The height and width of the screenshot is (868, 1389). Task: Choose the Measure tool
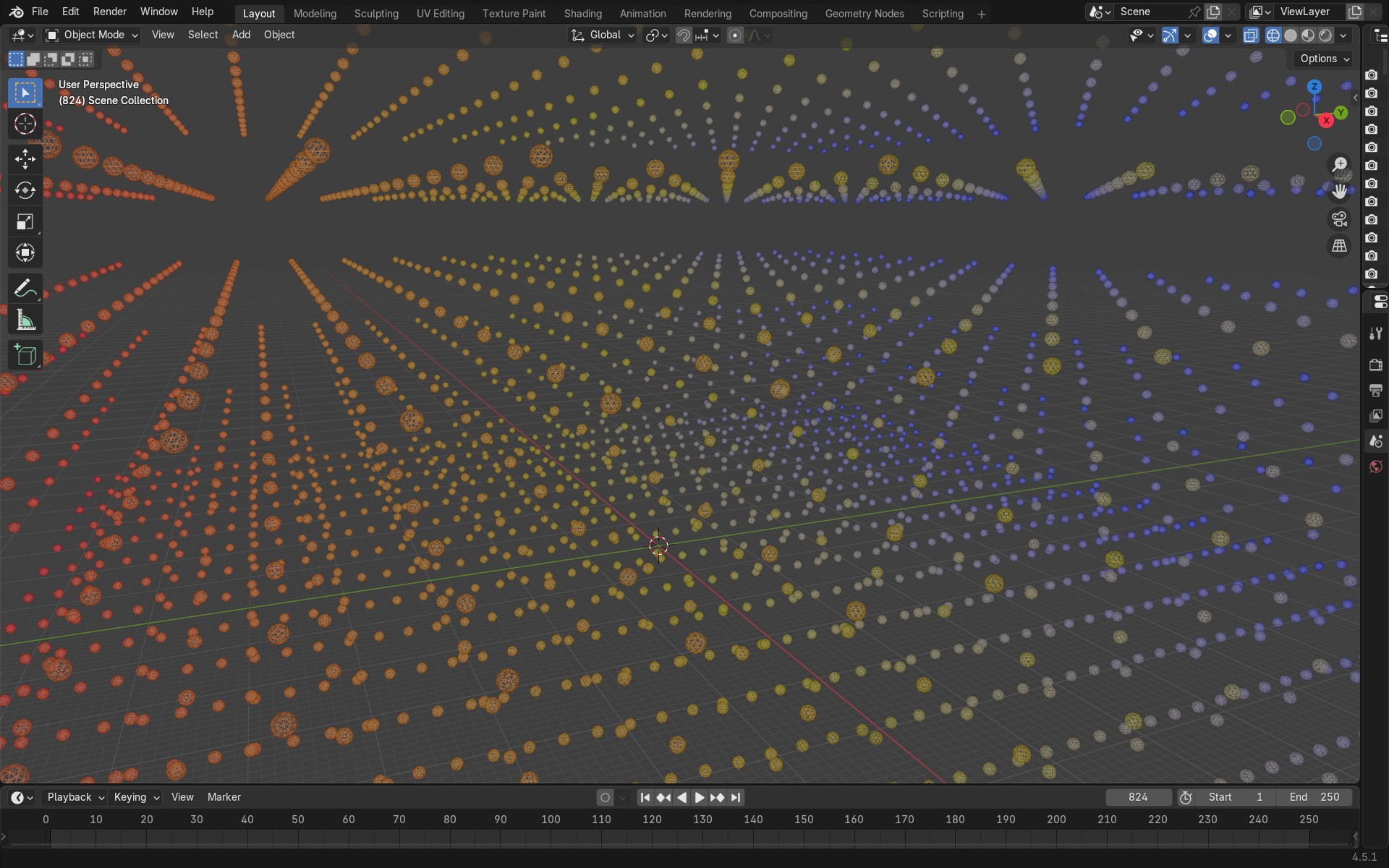tap(25, 320)
